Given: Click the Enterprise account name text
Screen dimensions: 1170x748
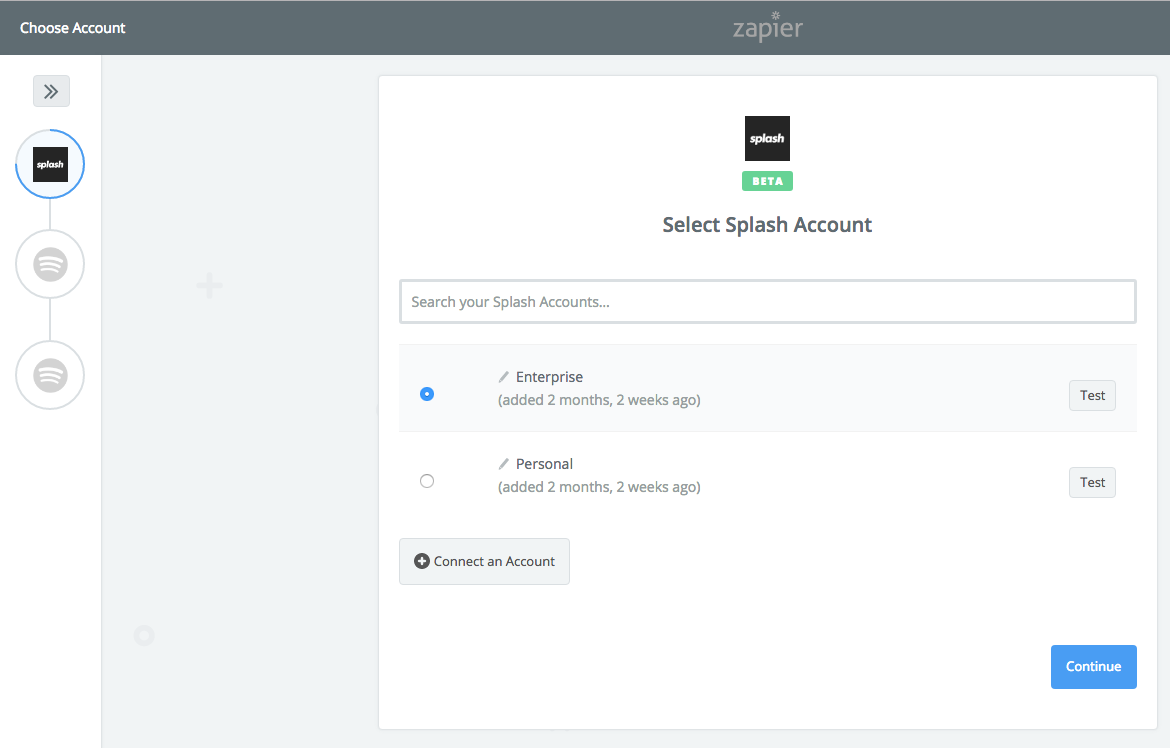Looking at the screenshot, I should 549,377.
